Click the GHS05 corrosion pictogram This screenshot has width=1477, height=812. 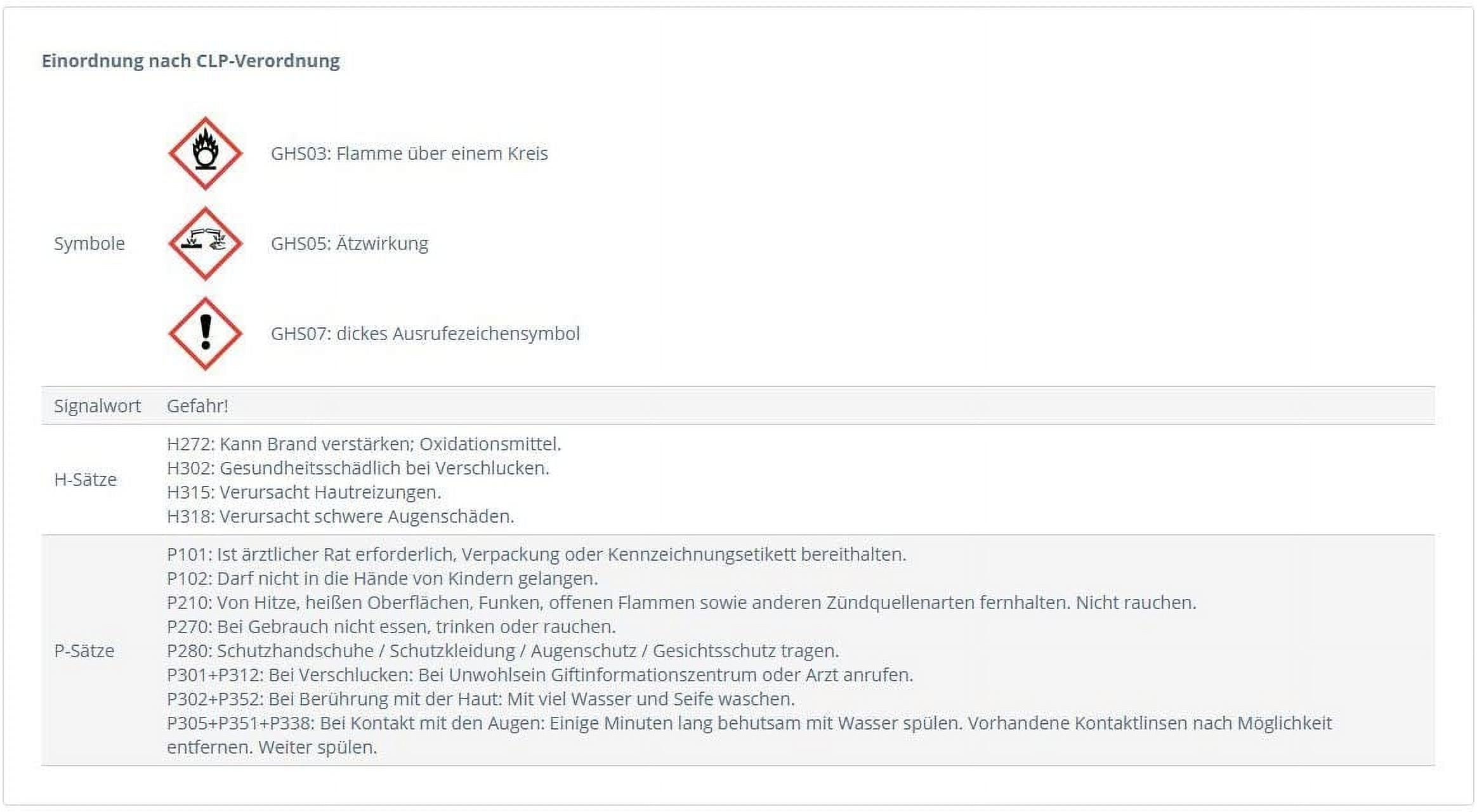(205, 244)
